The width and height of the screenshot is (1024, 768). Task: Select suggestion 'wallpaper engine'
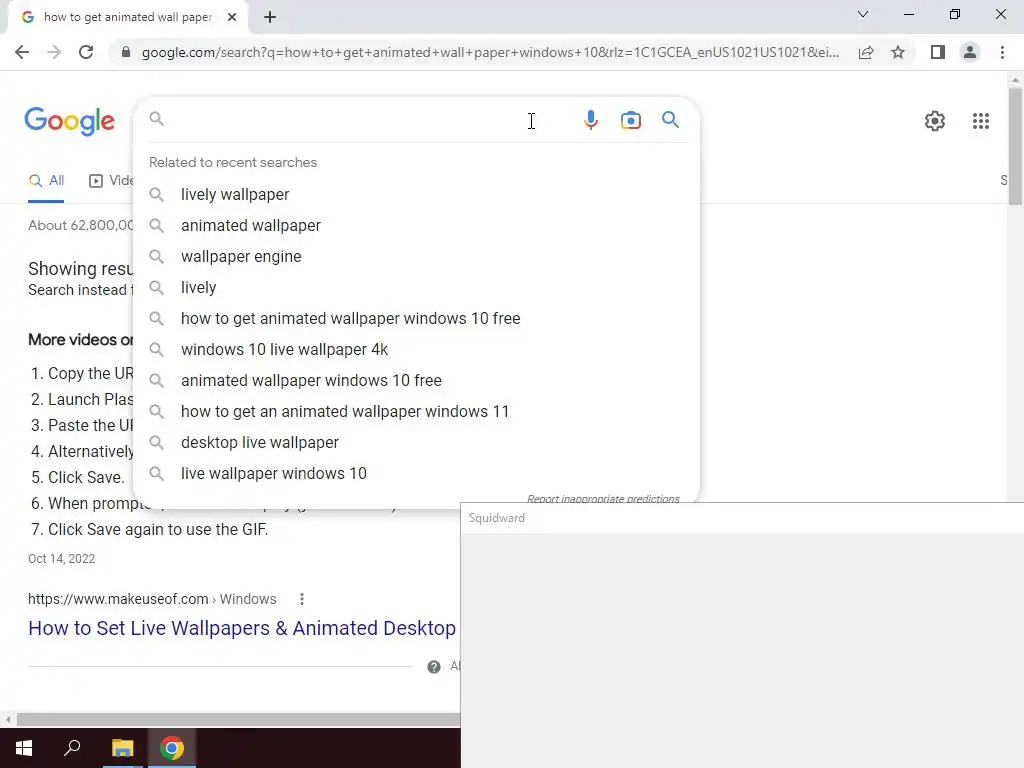[417, 257]
